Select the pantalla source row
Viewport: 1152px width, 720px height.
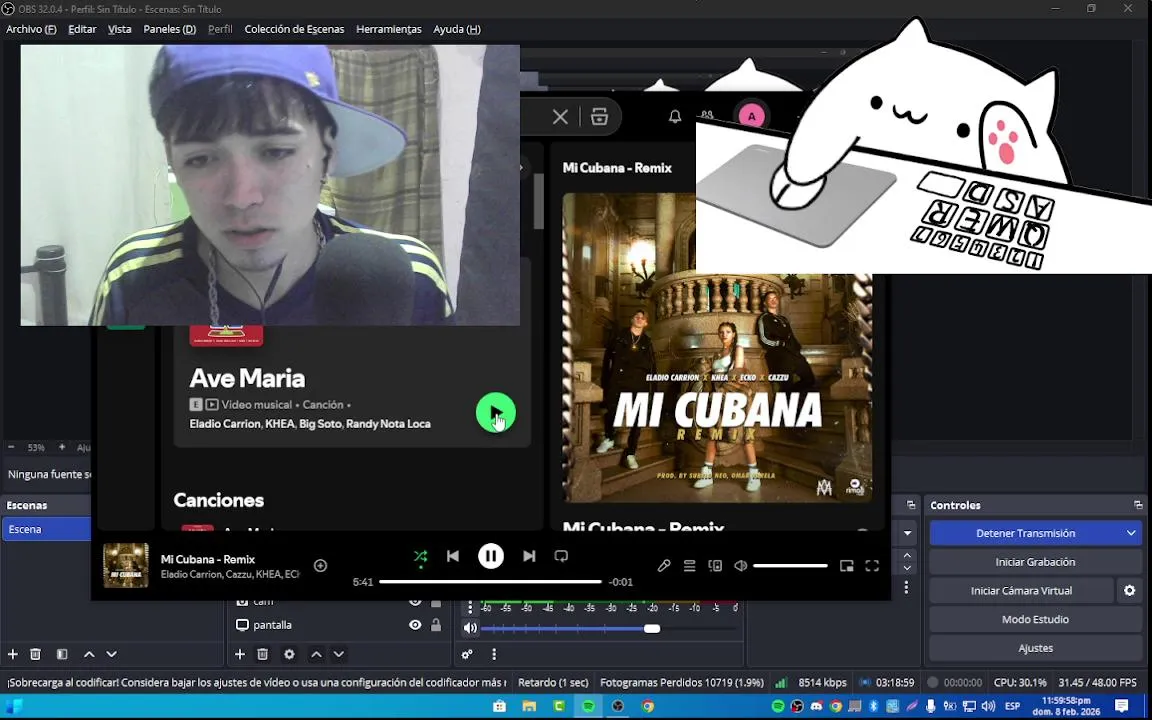tap(339, 624)
